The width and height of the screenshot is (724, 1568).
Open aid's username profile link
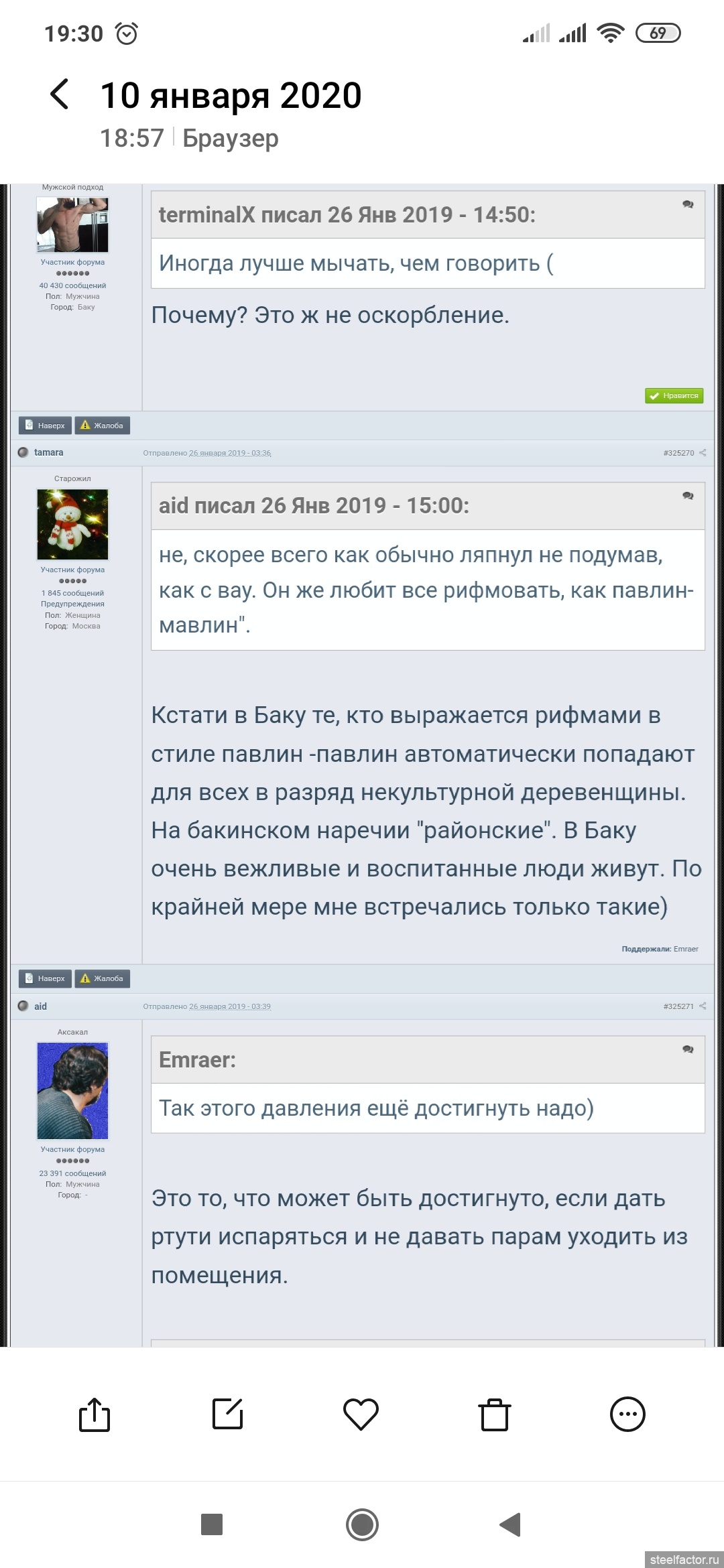coord(41,1006)
